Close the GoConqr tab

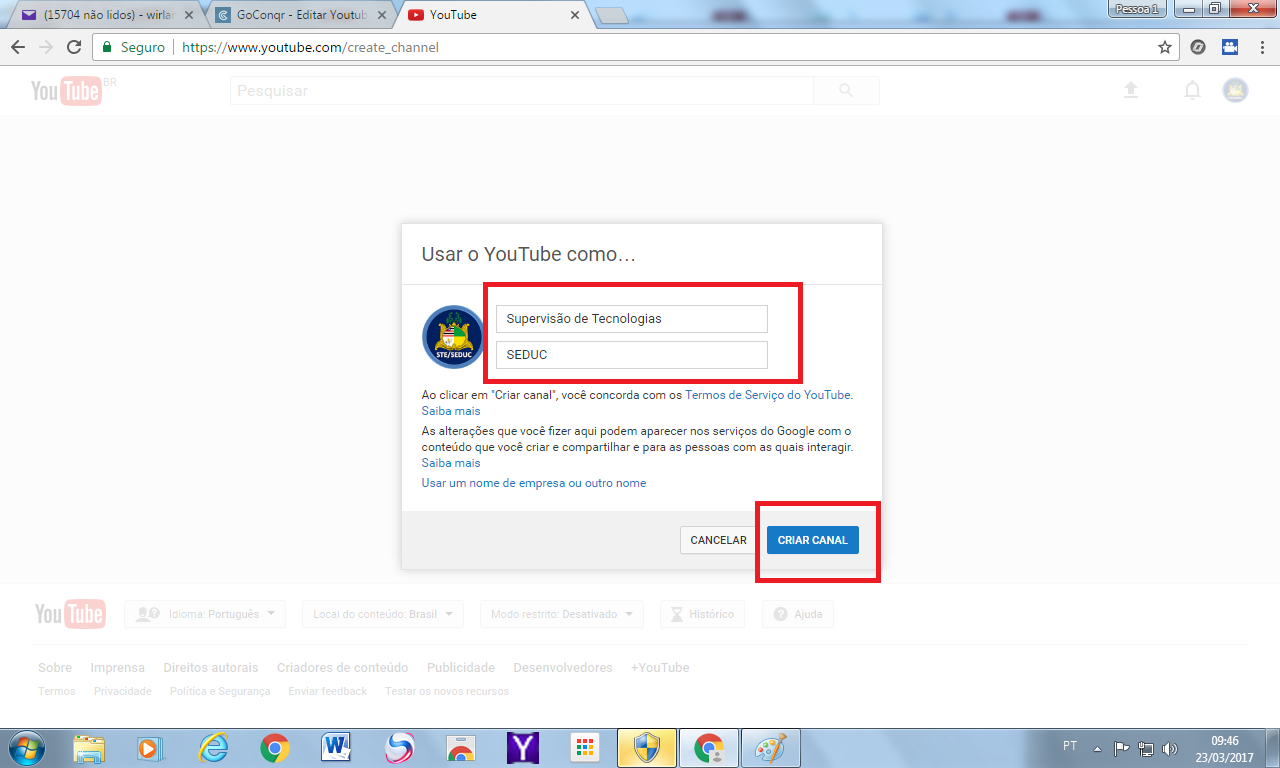click(x=380, y=15)
